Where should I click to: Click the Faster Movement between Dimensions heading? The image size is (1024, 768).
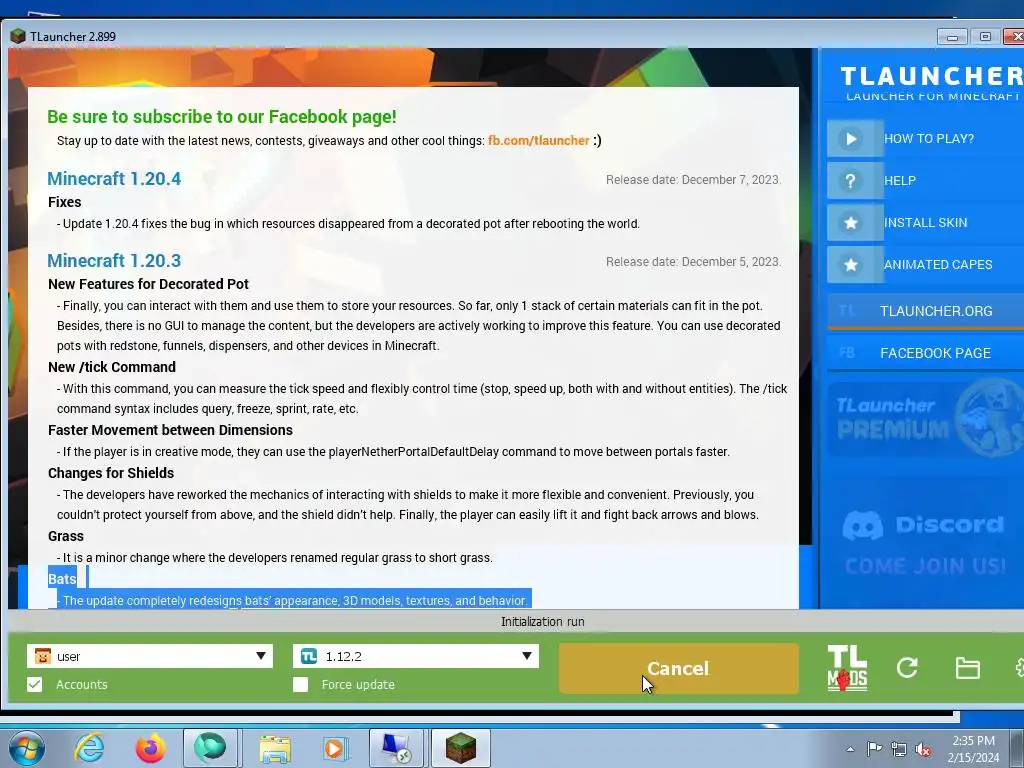click(x=170, y=430)
